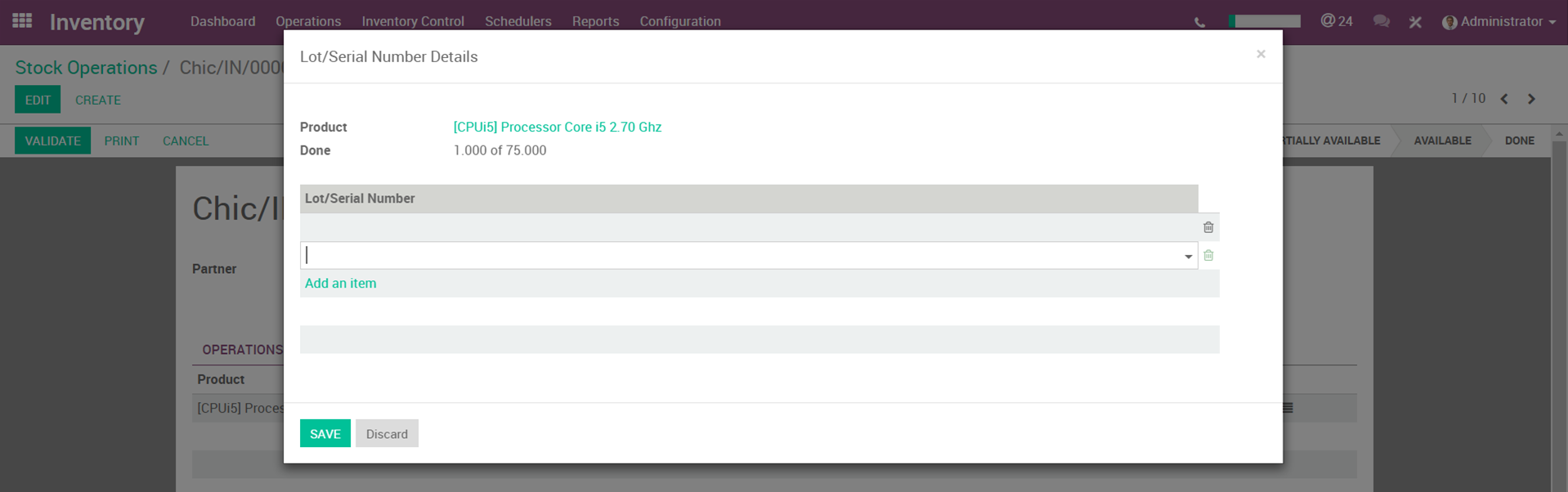Open the Configuration menu
1568x492 pixels.
tap(680, 21)
